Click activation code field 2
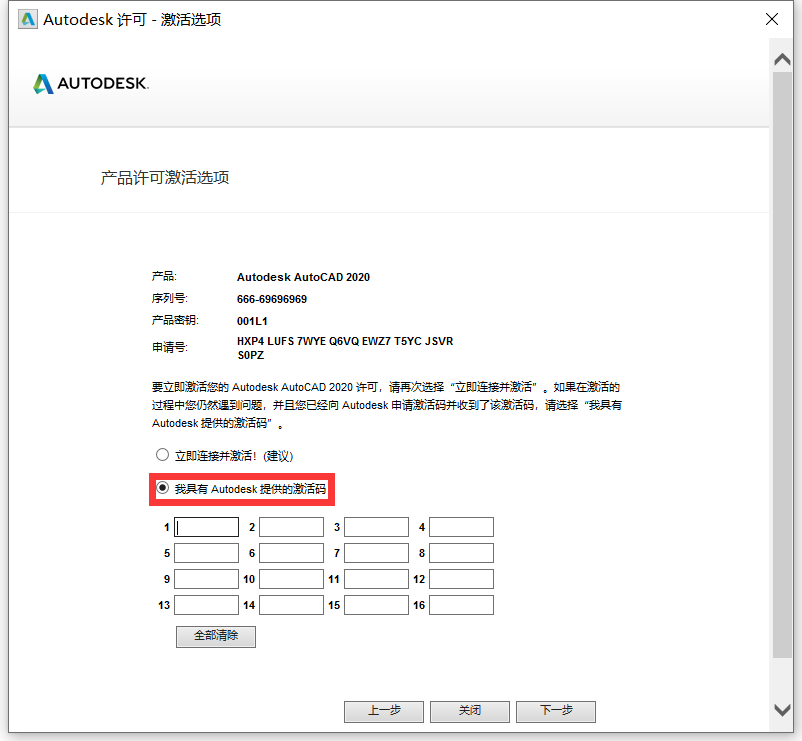The height and width of the screenshot is (741, 802). point(291,527)
